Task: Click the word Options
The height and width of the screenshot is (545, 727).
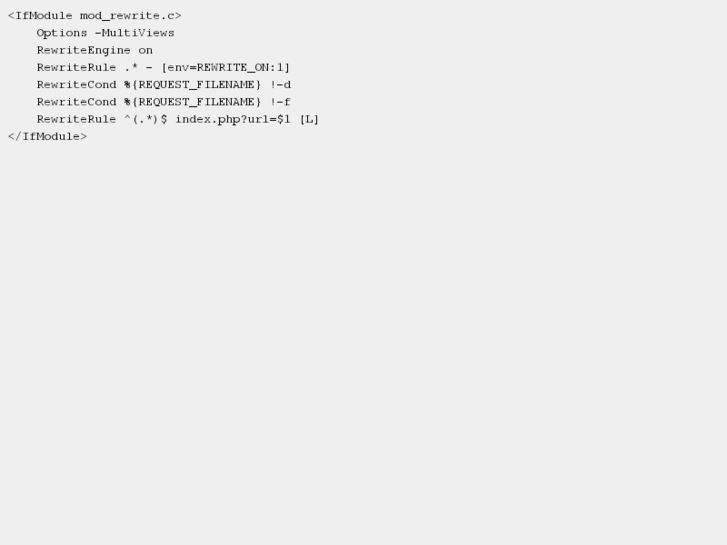Action: pyautogui.click(x=62, y=33)
